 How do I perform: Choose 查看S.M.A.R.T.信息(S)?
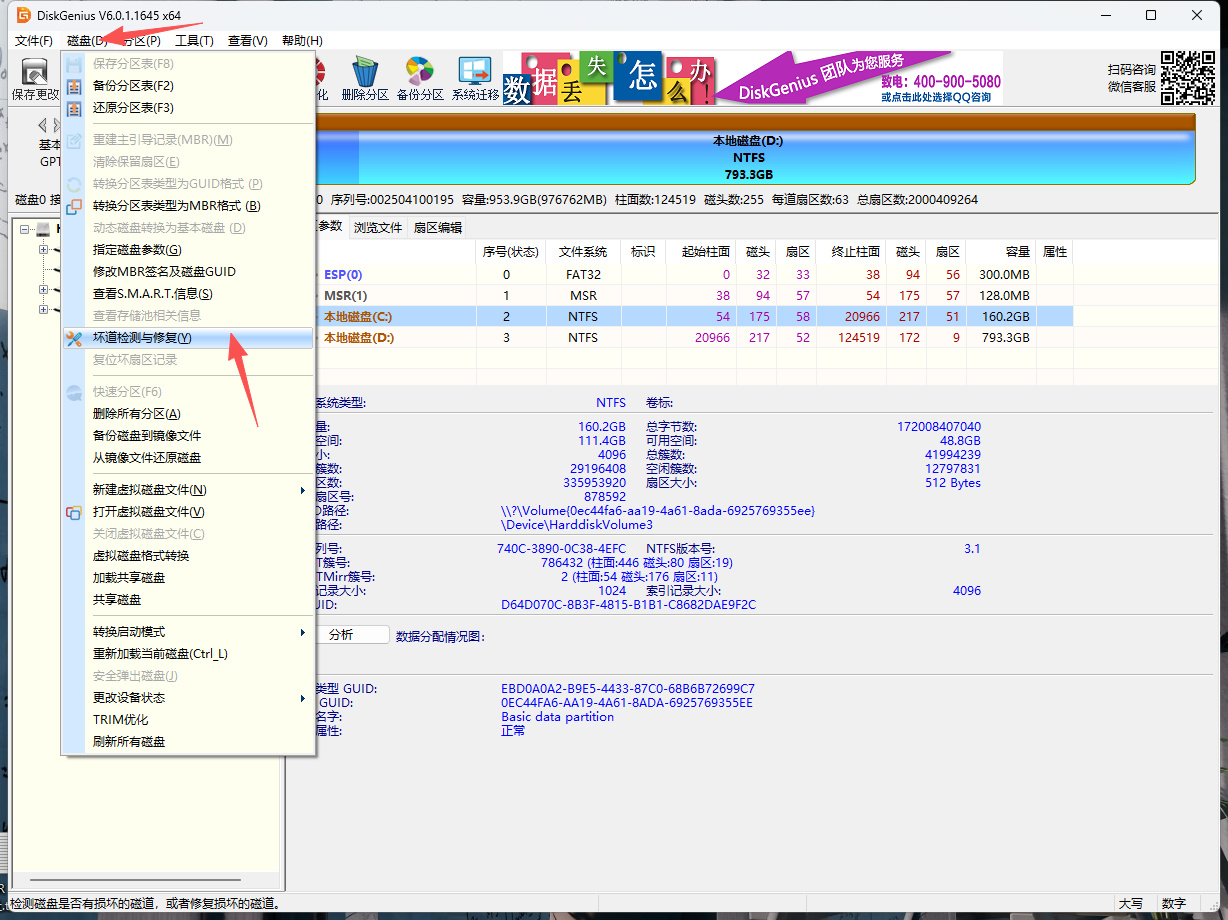click(188, 294)
